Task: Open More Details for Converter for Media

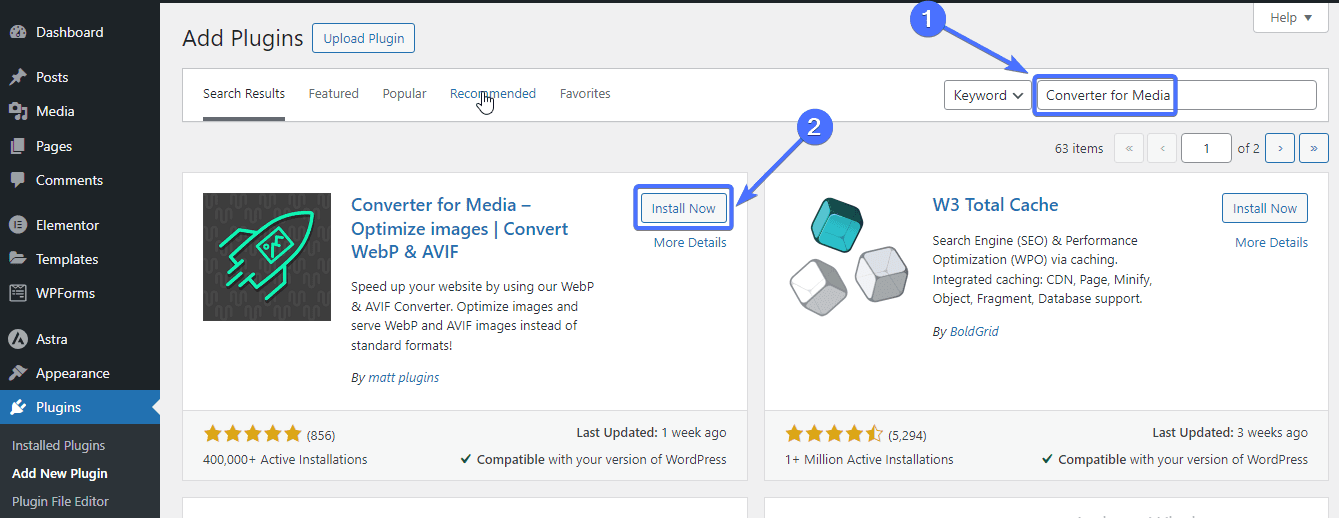Action: [690, 243]
